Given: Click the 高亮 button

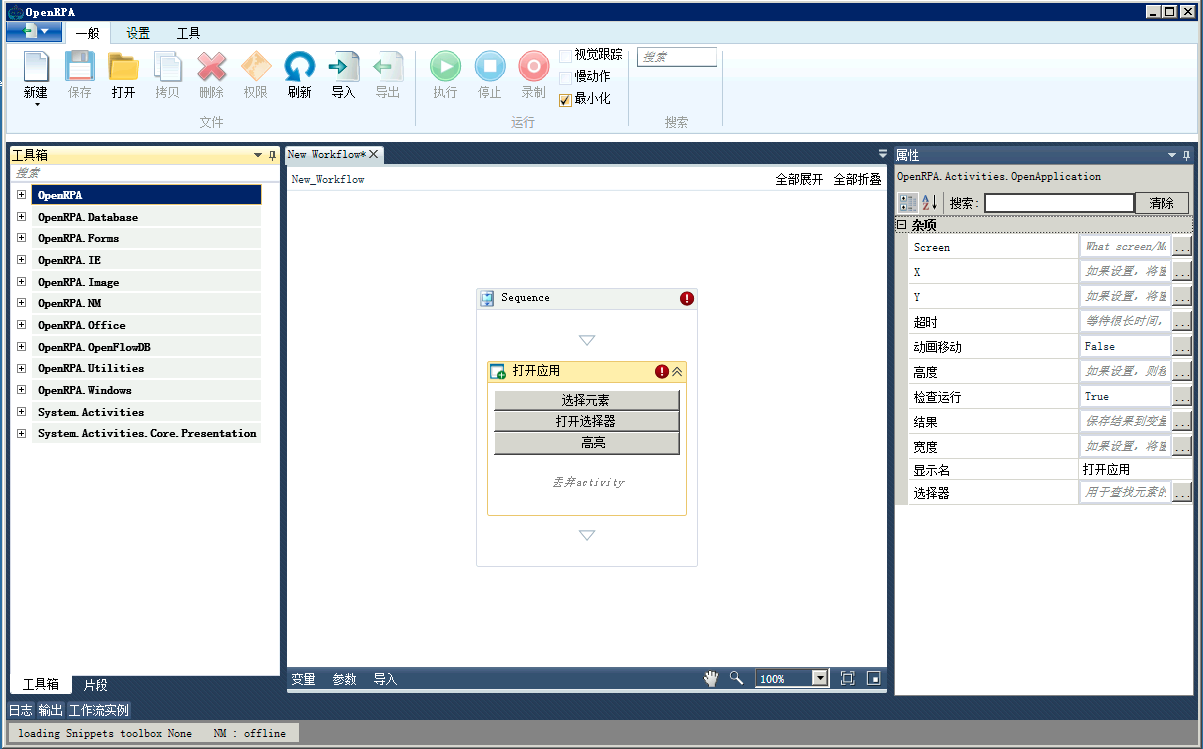Looking at the screenshot, I should click(587, 443).
